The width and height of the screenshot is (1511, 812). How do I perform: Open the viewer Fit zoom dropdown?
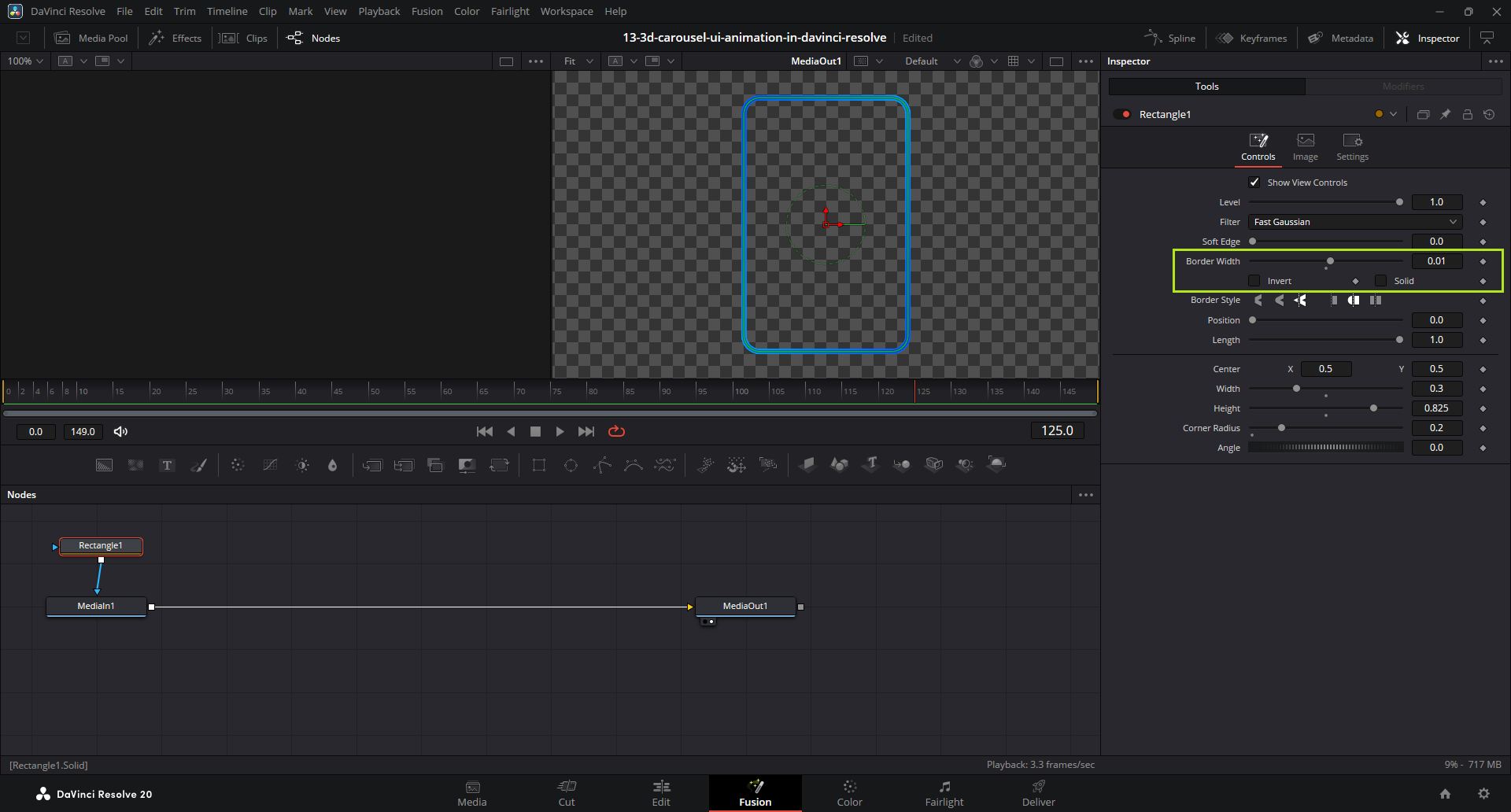pyautogui.click(x=578, y=61)
